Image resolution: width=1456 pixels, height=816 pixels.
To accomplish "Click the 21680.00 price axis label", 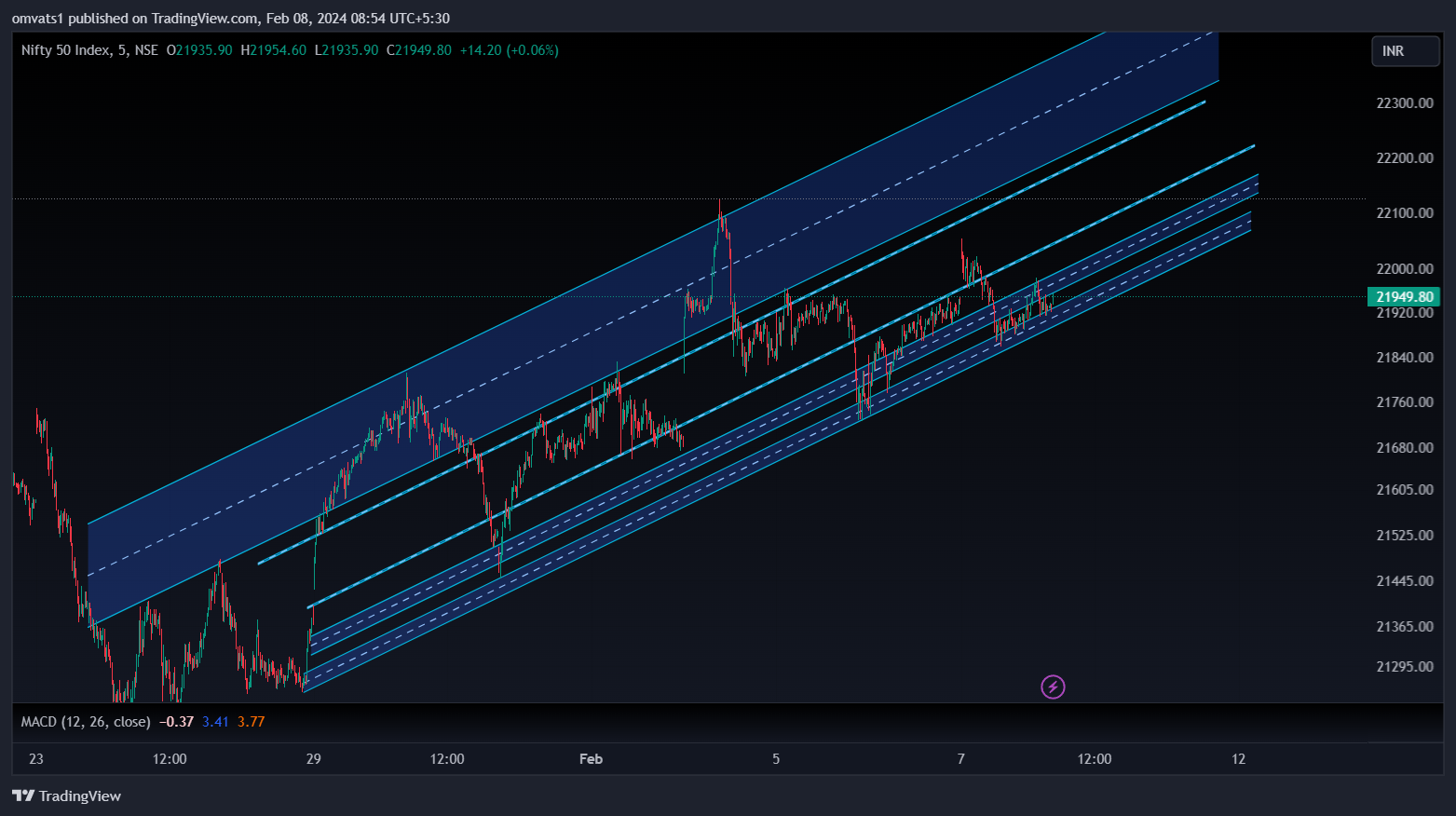I will [x=1405, y=447].
